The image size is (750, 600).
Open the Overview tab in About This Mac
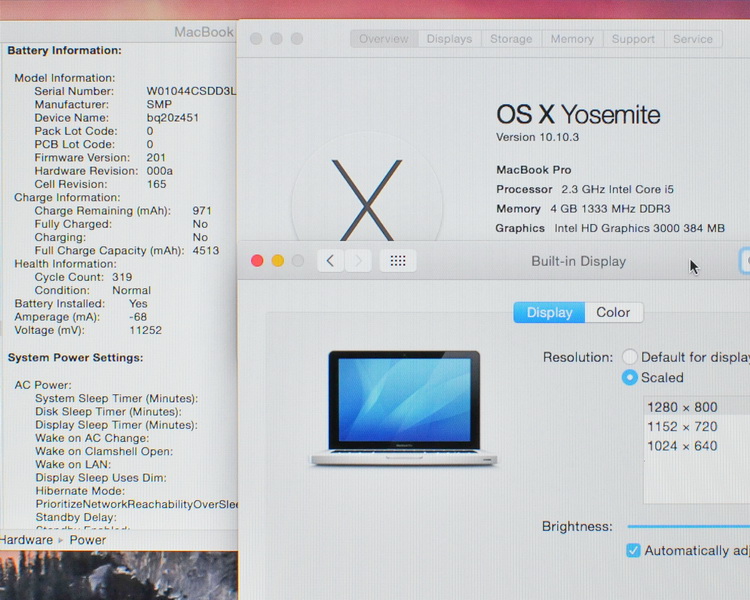click(x=384, y=39)
